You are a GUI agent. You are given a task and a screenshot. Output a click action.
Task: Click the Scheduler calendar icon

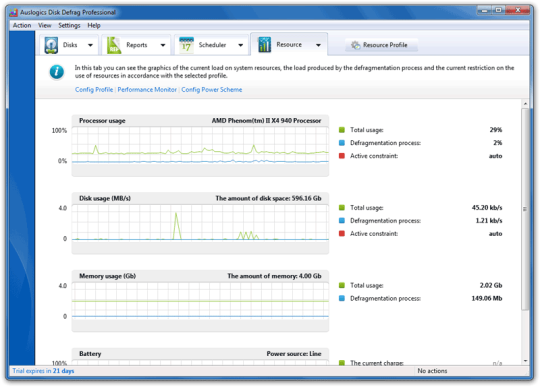186,45
